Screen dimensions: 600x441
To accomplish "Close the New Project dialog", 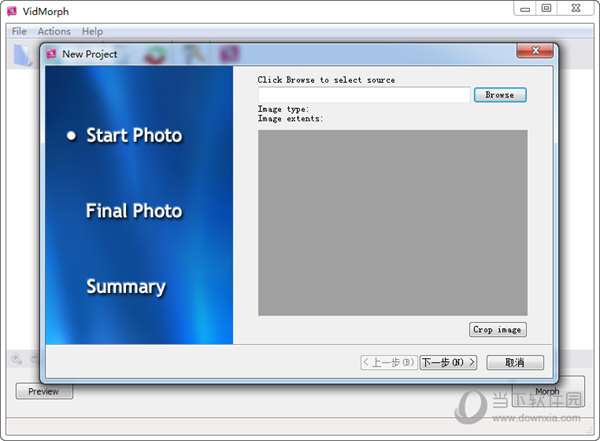I will point(535,51).
